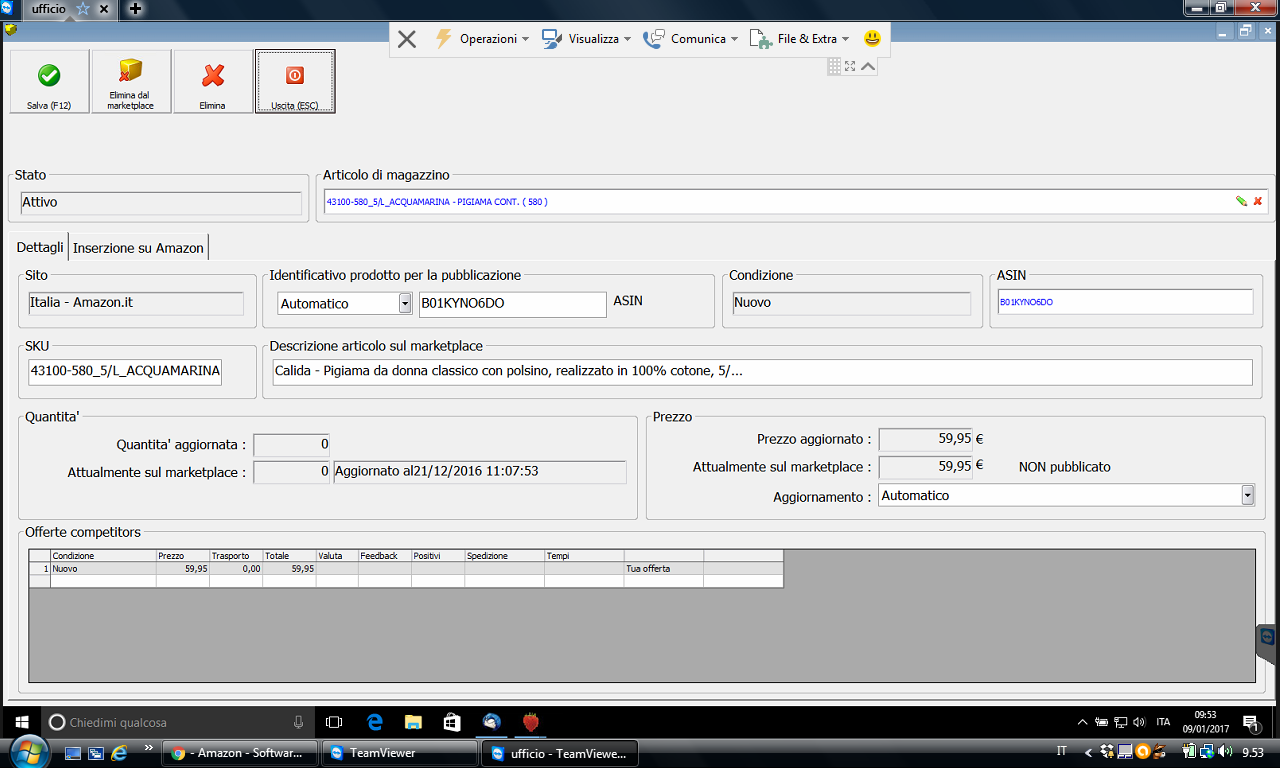Open Task View on remote taskbar
1280x768 pixels.
click(x=334, y=722)
